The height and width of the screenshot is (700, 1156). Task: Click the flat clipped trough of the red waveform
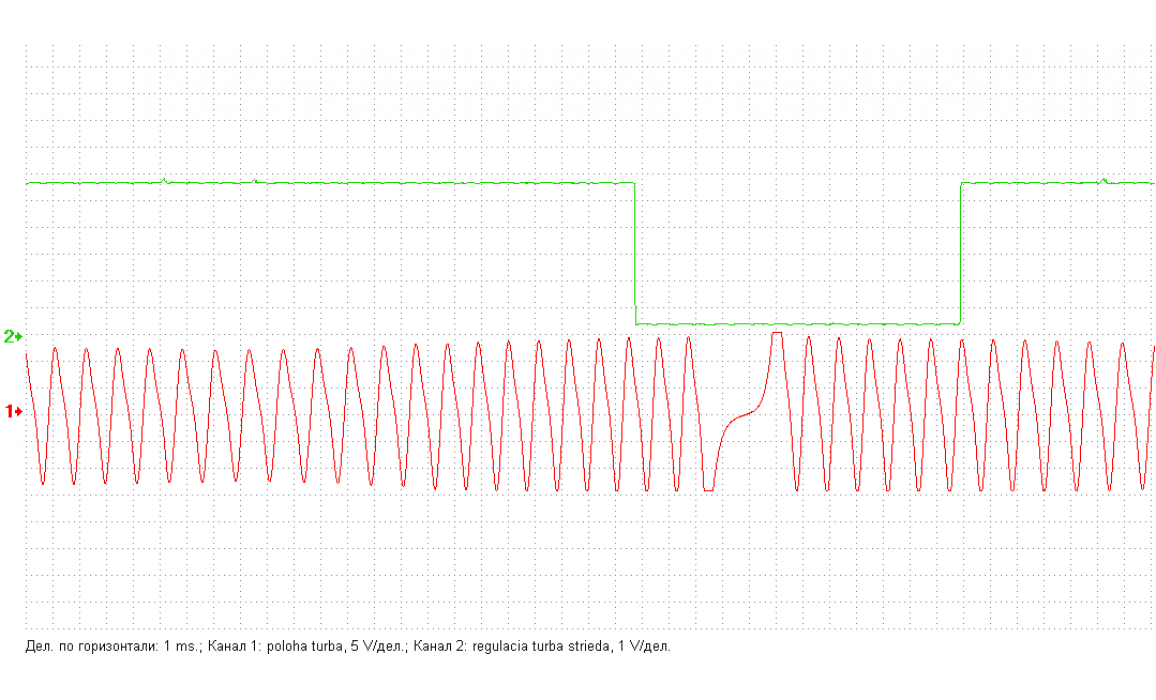708,490
